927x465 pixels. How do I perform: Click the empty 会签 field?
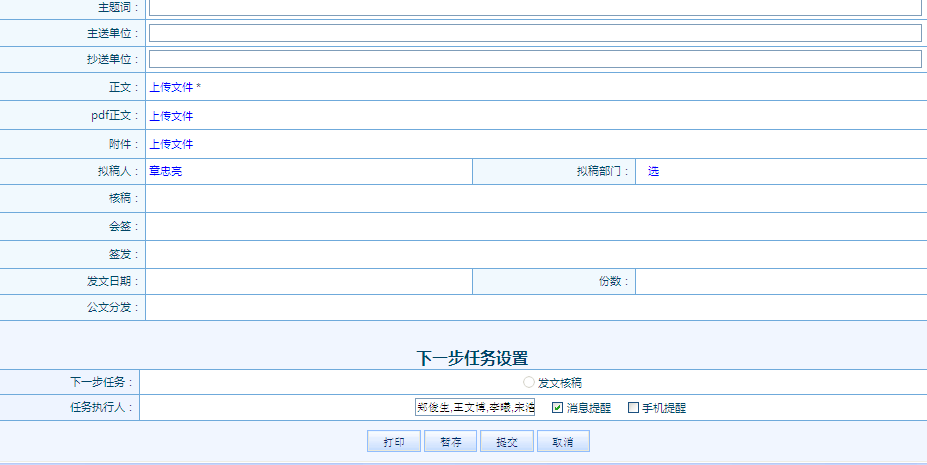pos(535,226)
